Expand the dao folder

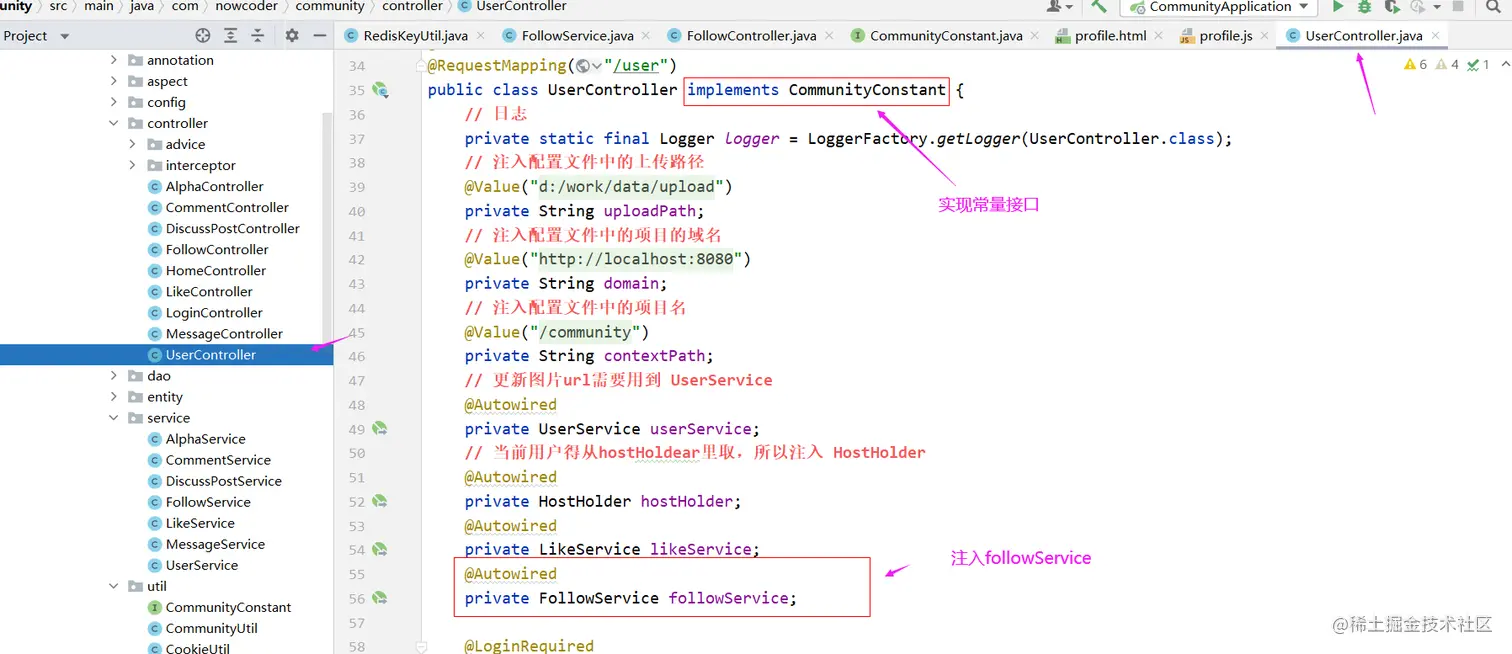click(x=114, y=376)
